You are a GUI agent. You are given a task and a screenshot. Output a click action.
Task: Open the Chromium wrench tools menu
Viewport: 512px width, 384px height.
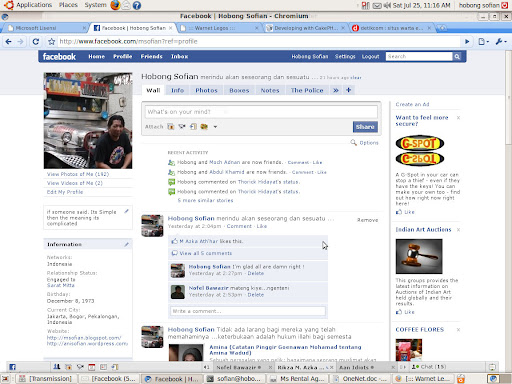click(x=501, y=42)
